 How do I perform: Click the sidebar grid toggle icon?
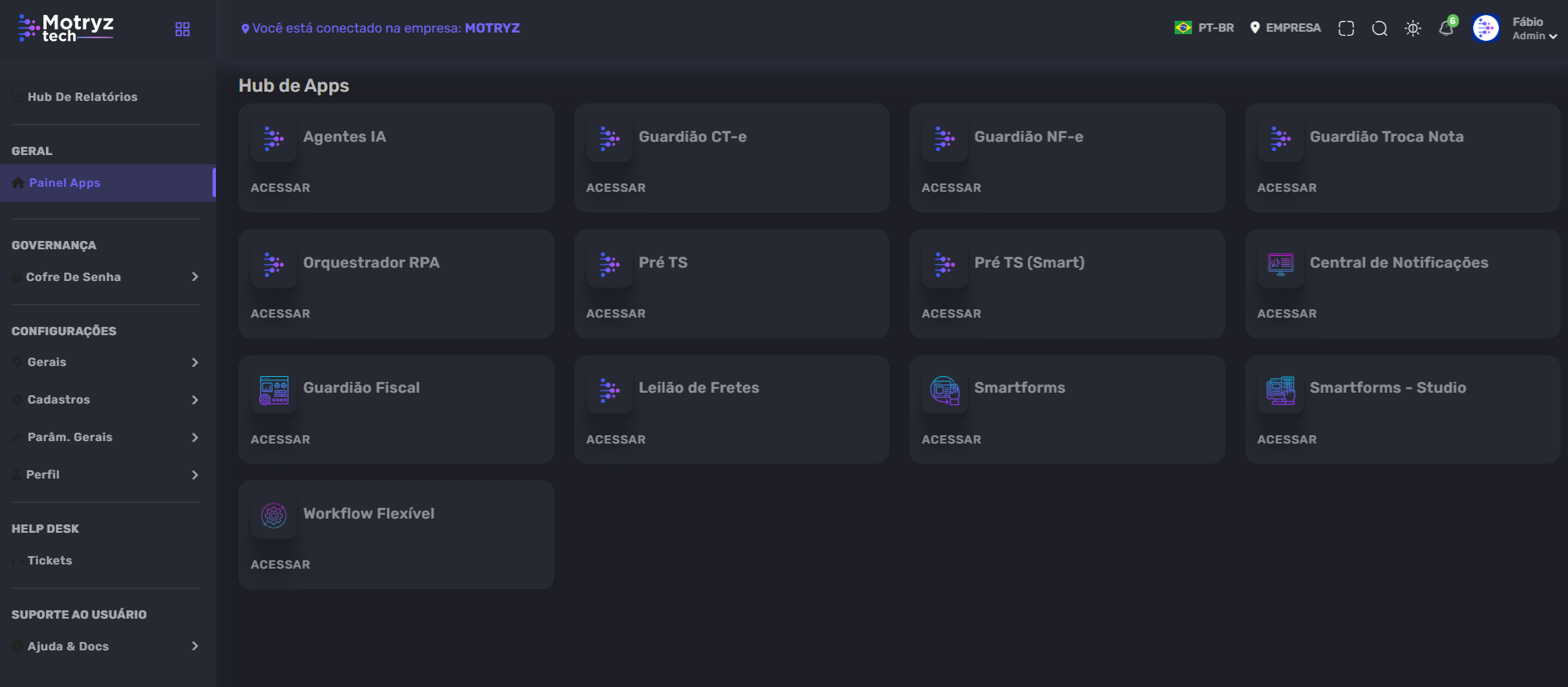tap(183, 29)
